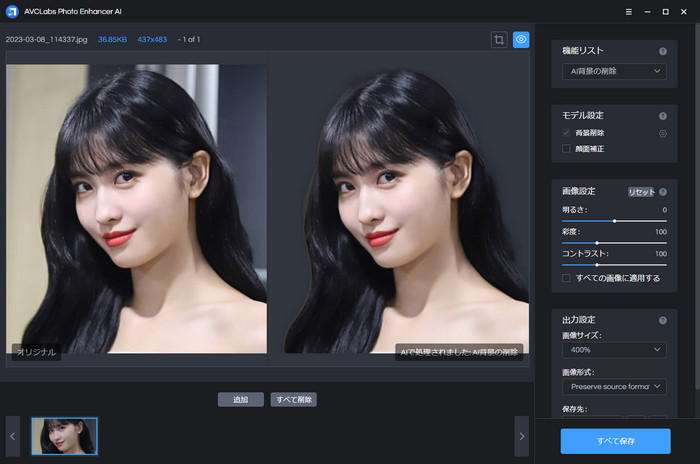
Task: Open the hamburger menu in title bar
Action: pyautogui.click(x=629, y=12)
